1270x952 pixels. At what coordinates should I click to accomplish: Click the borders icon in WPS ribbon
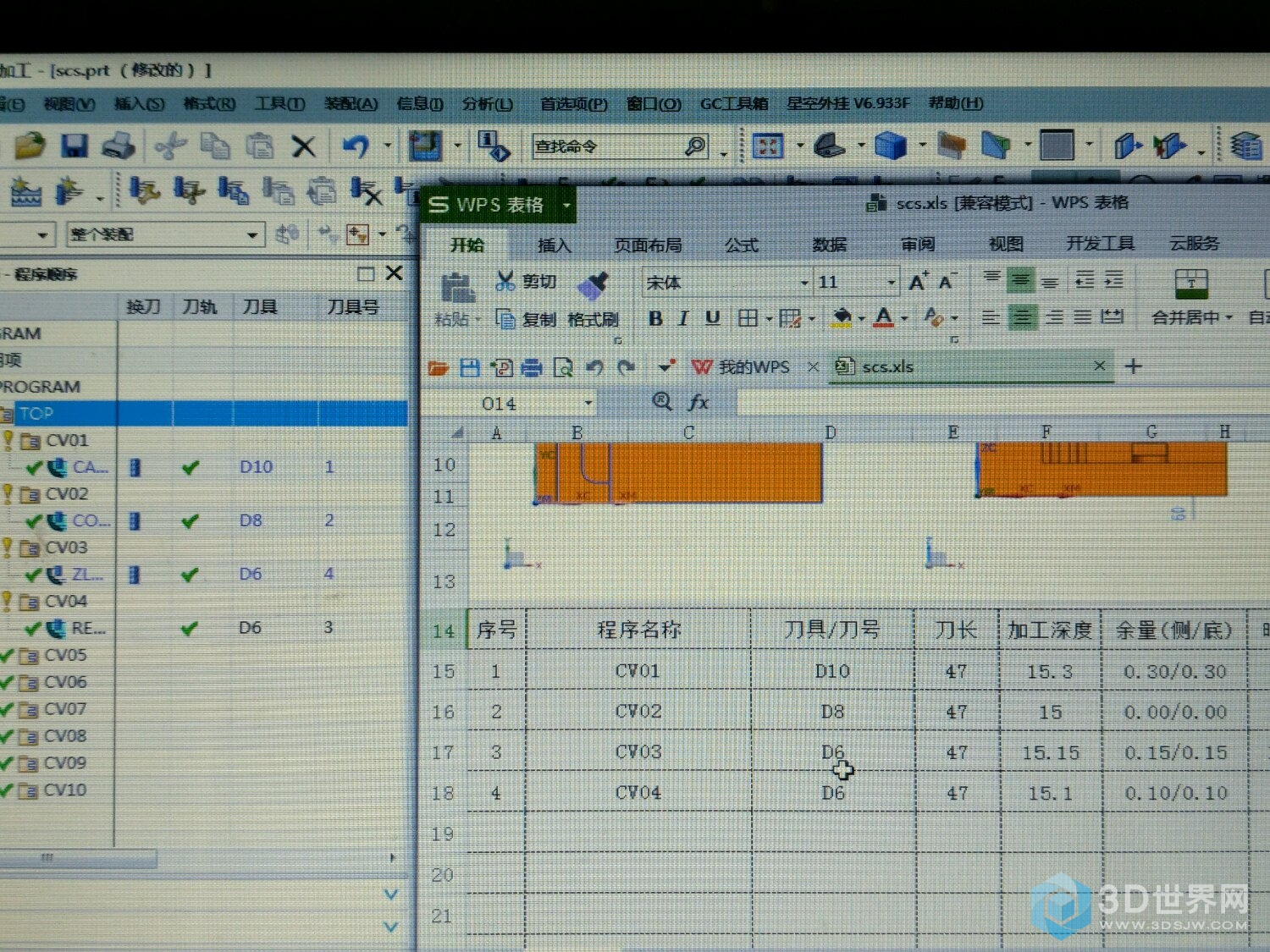[748, 318]
